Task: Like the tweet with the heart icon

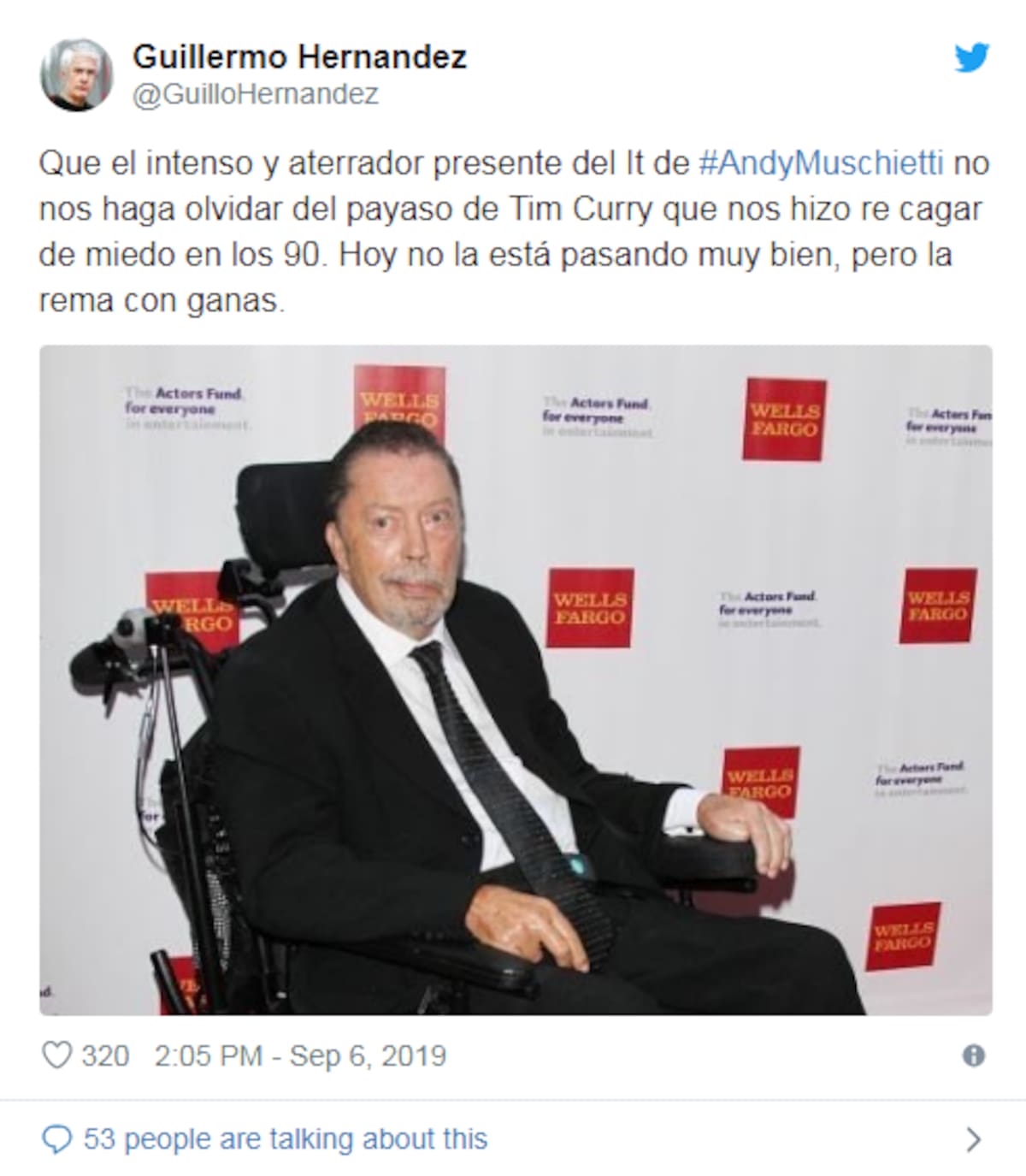Action: (x=56, y=1055)
